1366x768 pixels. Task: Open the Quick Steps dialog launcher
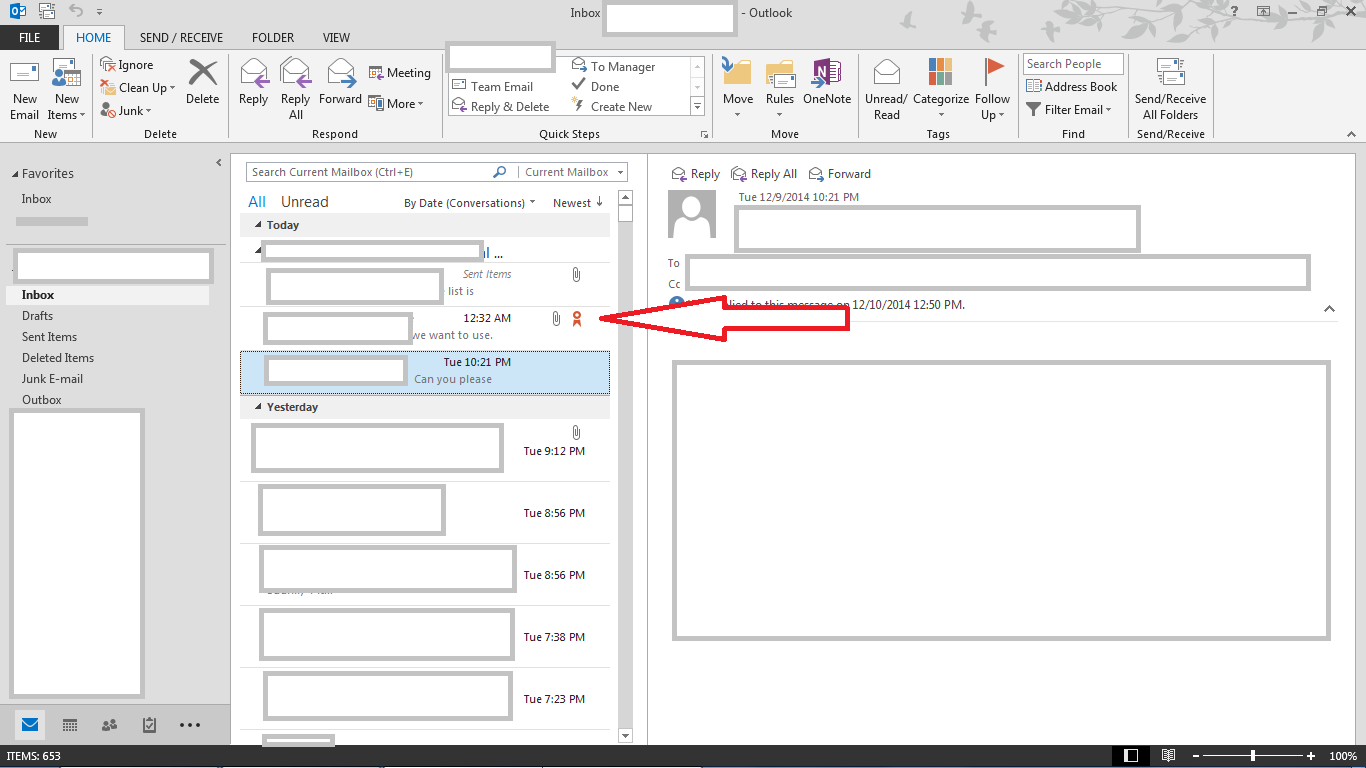coord(704,134)
